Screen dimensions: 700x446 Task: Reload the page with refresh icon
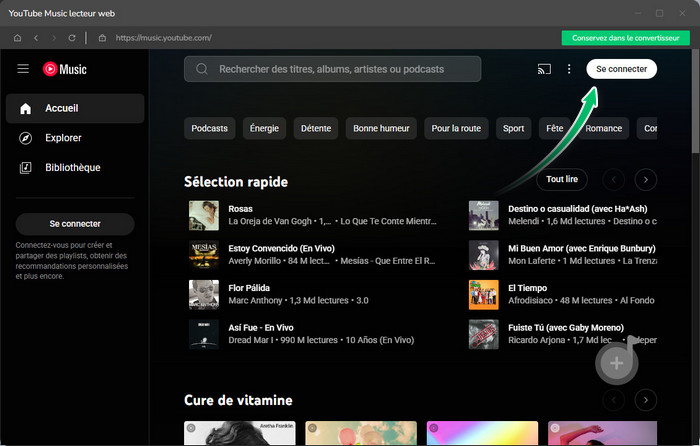coord(72,38)
